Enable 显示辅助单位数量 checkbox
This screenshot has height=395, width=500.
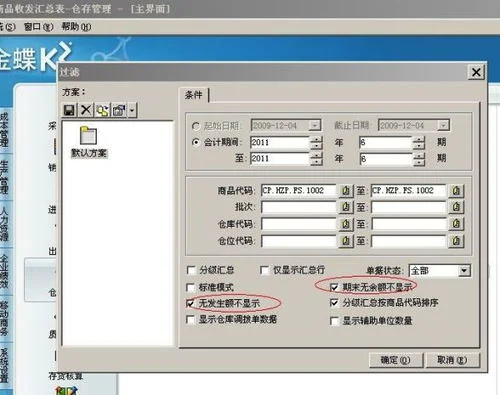[x=334, y=321]
